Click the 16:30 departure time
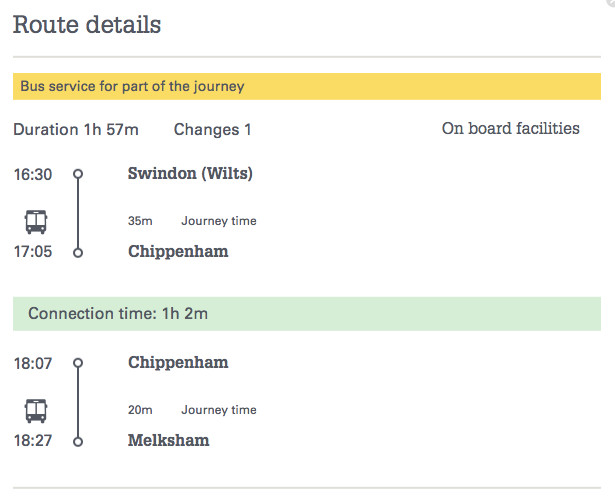 click(32, 174)
